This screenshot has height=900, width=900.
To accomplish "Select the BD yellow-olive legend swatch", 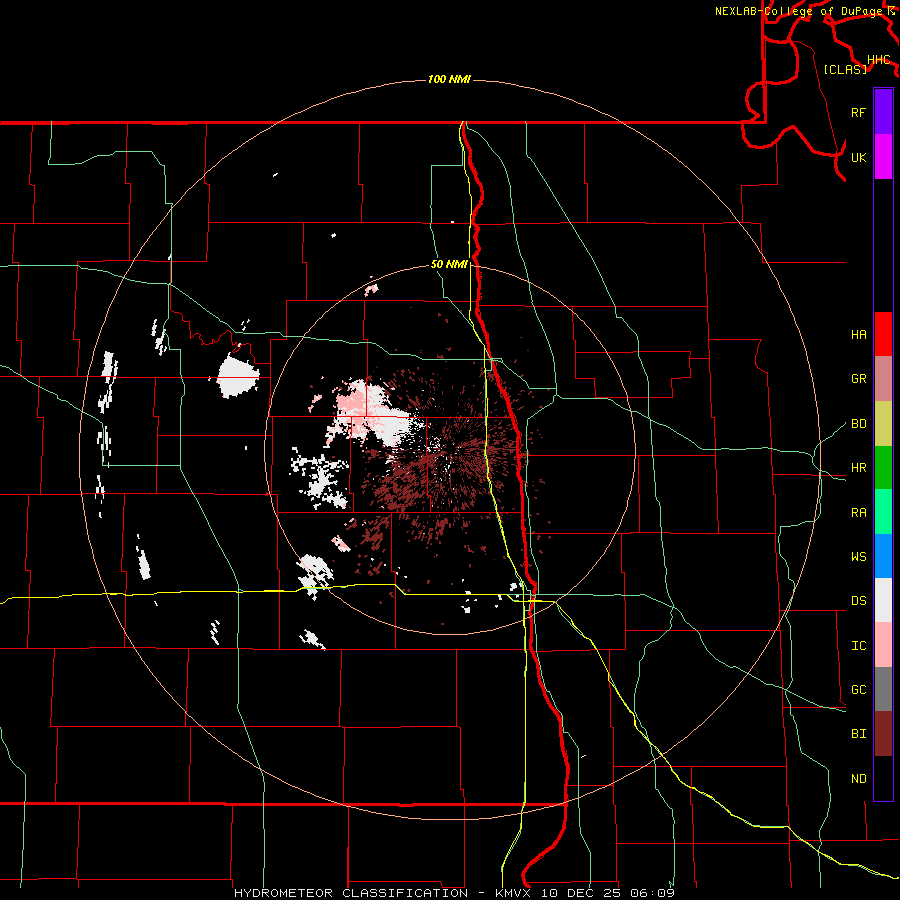I will point(883,423).
